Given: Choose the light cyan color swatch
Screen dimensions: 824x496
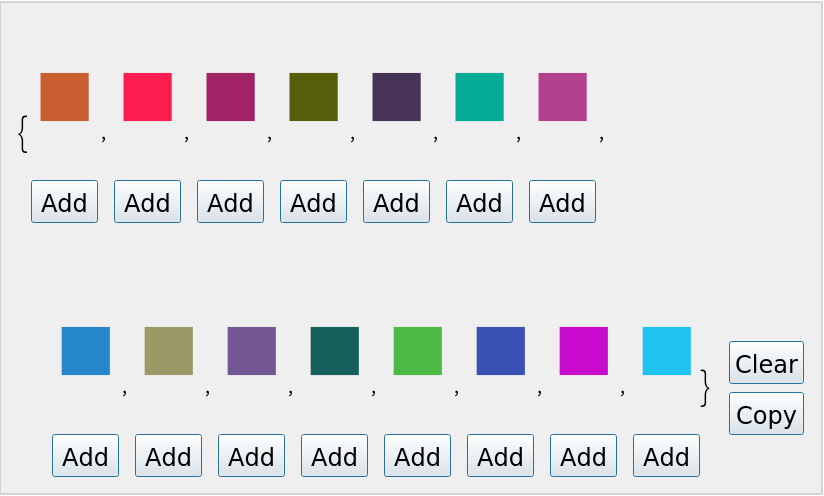Looking at the screenshot, I should (666, 351).
